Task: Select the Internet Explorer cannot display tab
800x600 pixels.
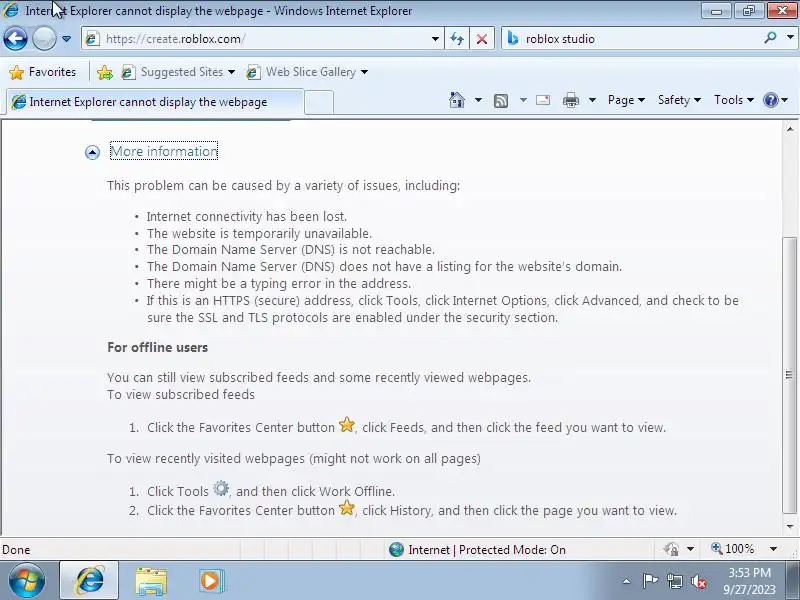Action: [155, 102]
